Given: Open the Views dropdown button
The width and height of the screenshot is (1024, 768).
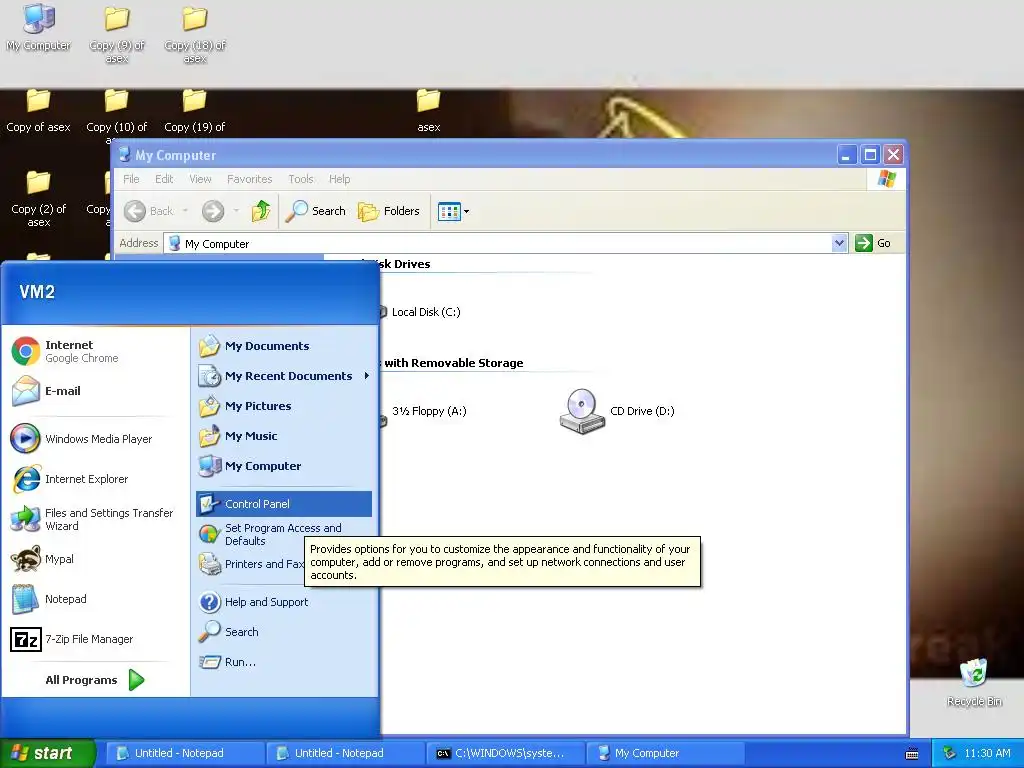Looking at the screenshot, I should click(453, 212).
